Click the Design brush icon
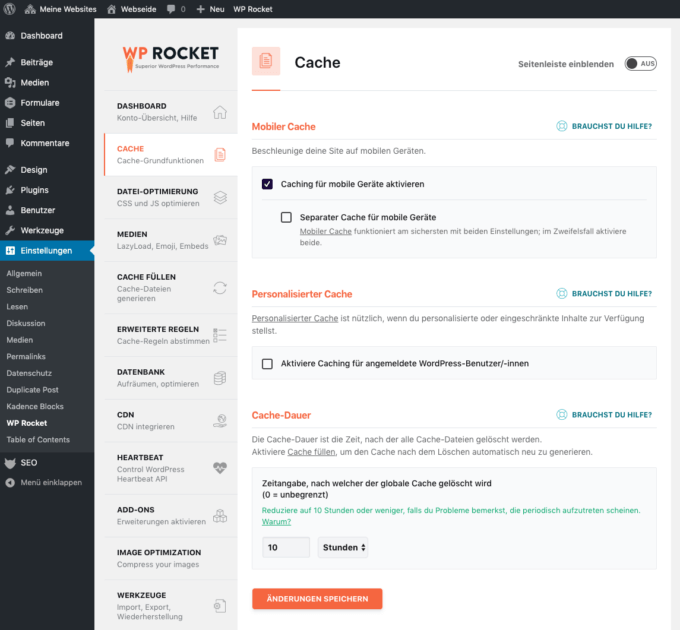Image resolution: width=680 pixels, height=630 pixels. pos(10,170)
